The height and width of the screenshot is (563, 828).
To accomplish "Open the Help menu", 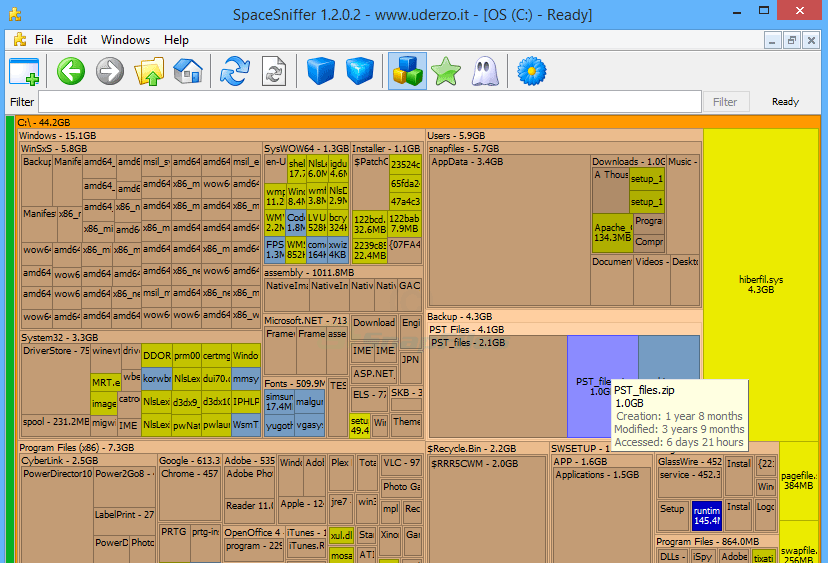I will tap(176, 40).
